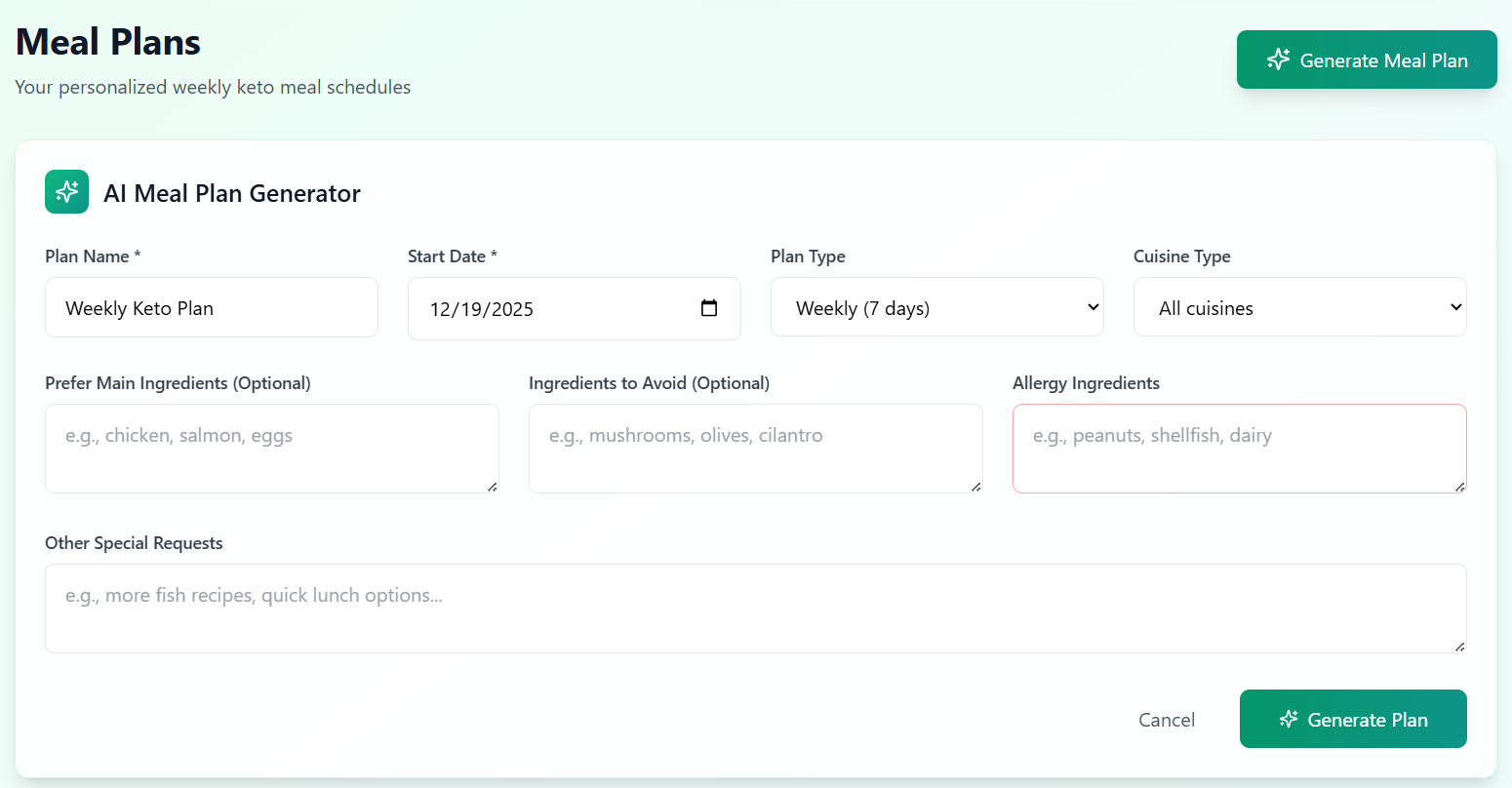The image size is (1512, 788).
Task: Click the Other Special Requests text area
Action: 755,607
